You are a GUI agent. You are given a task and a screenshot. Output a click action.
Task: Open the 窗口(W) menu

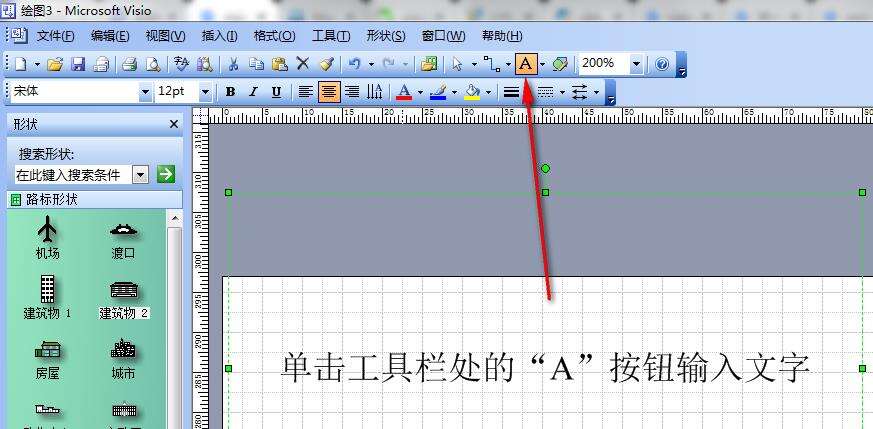tap(444, 36)
